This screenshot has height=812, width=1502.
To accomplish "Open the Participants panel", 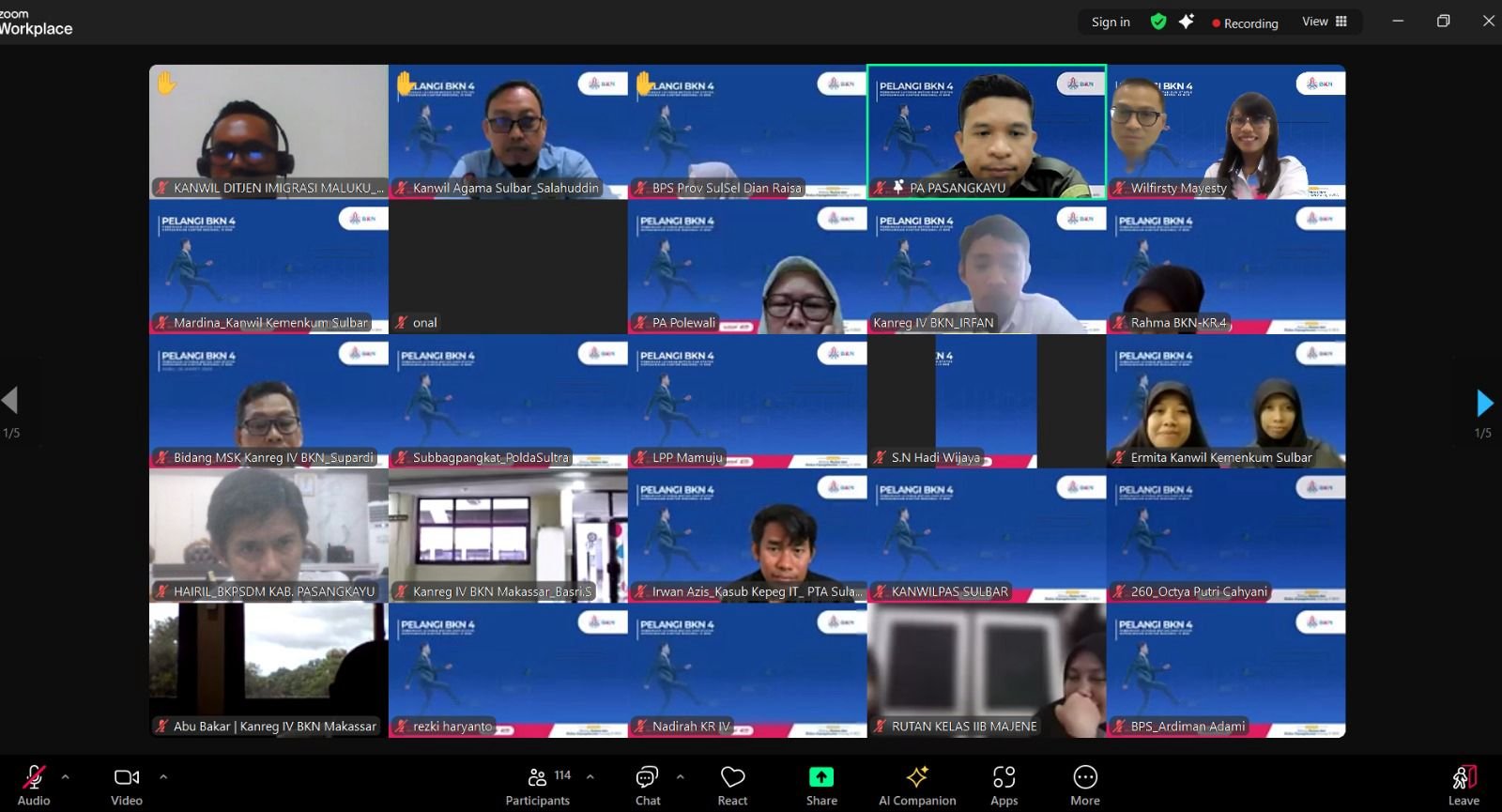I will coord(538,786).
